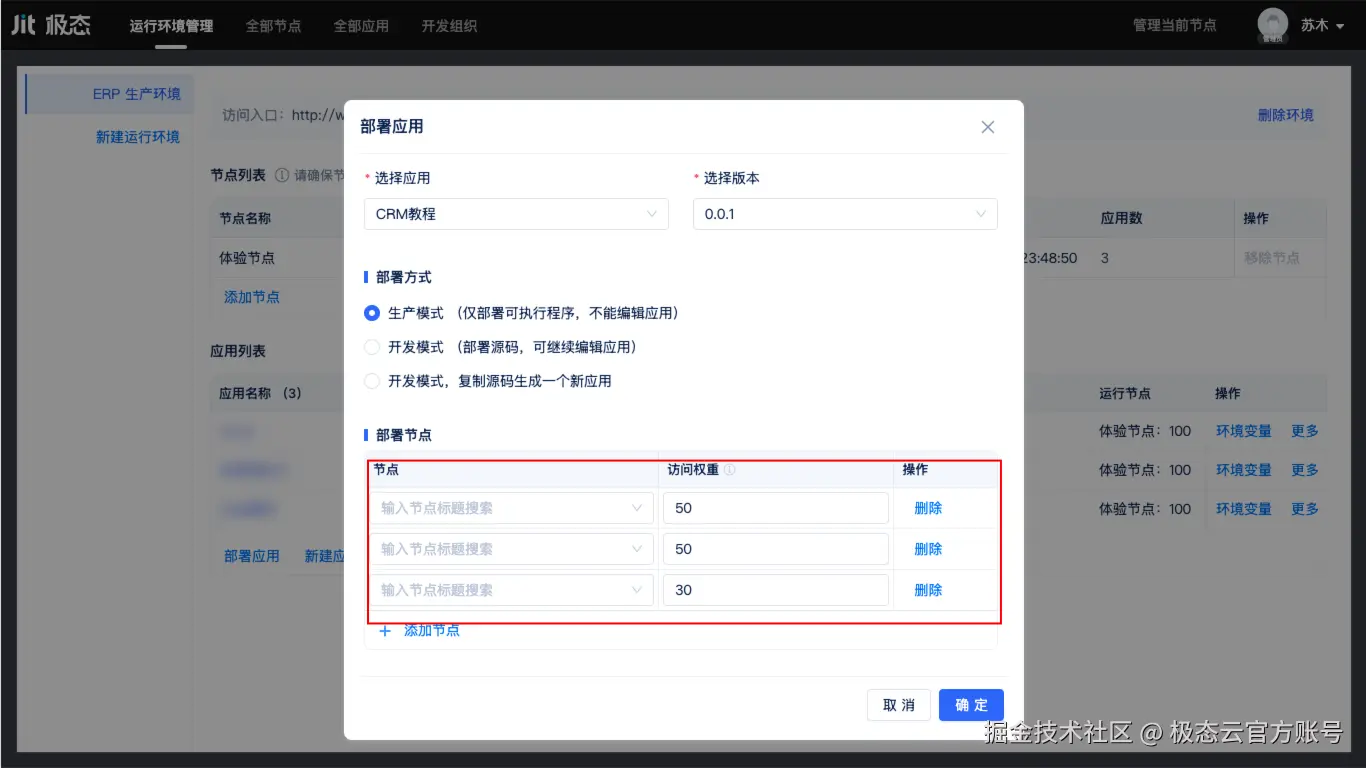Edit the access weight field showing 30
Image resolution: width=1366 pixels, height=768 pixels.
click(x=776, y=590)
